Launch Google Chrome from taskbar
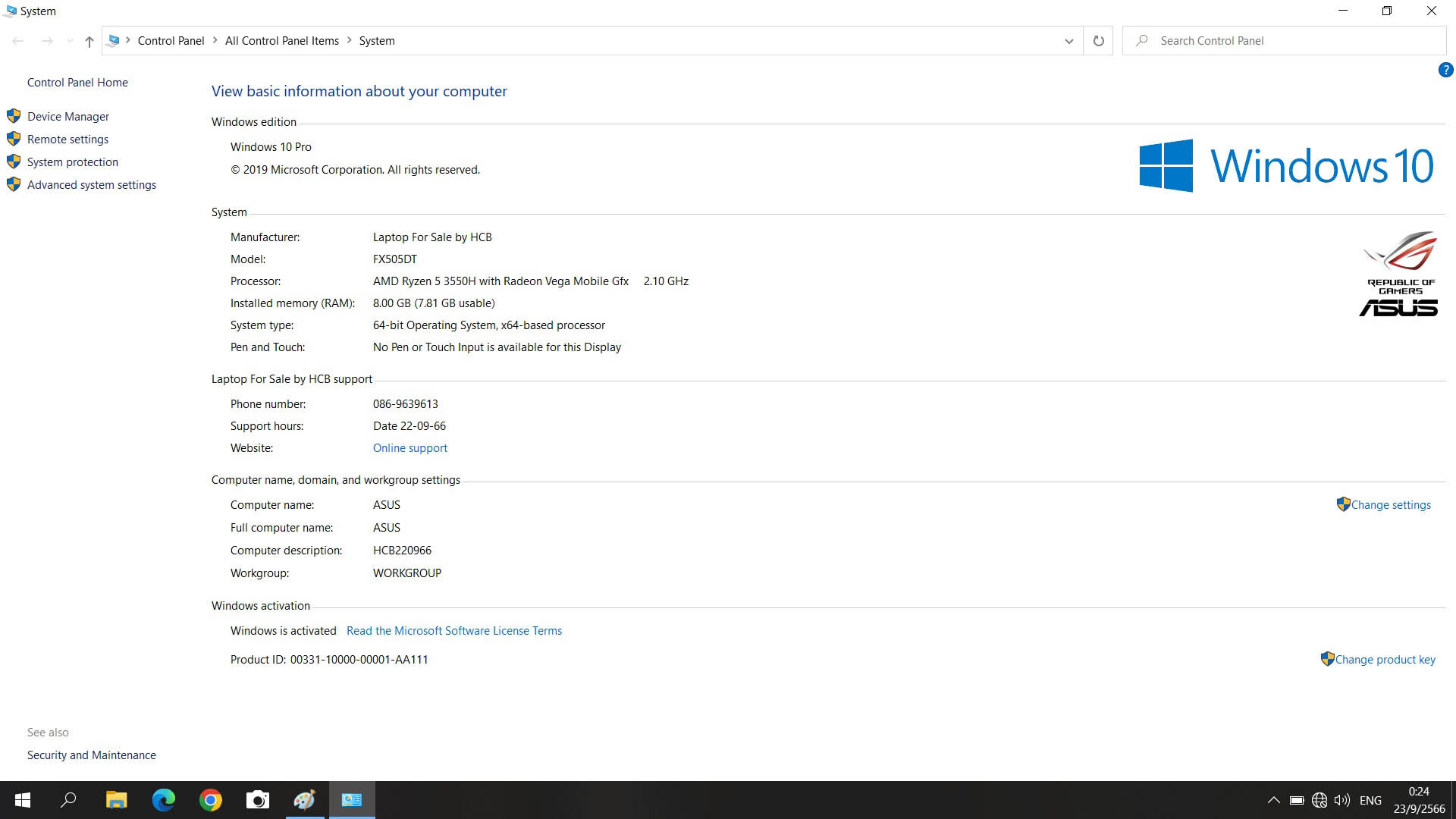 click(211, 800)
